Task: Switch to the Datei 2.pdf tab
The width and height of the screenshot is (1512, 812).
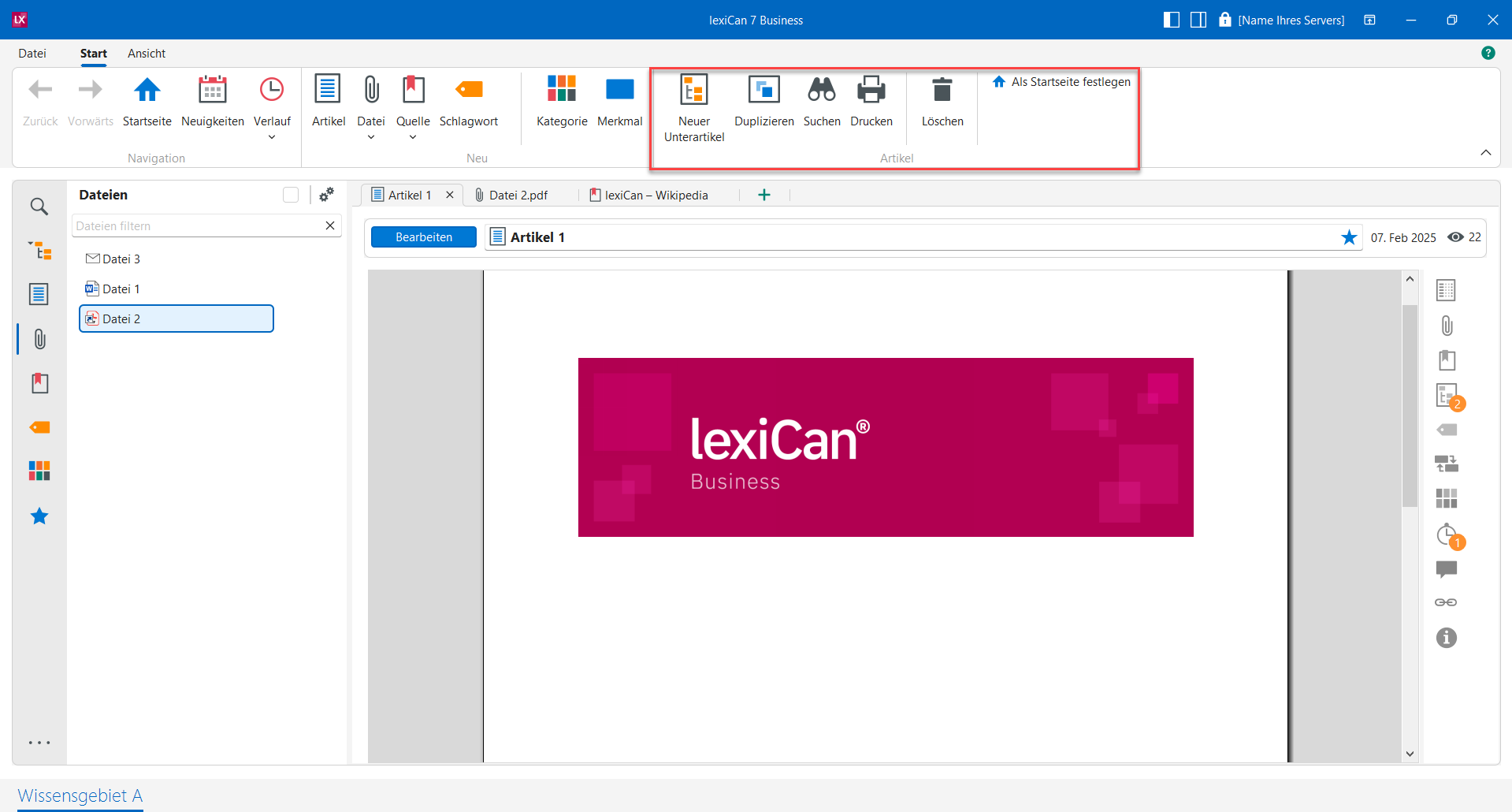Action: [x=518, y=196]
